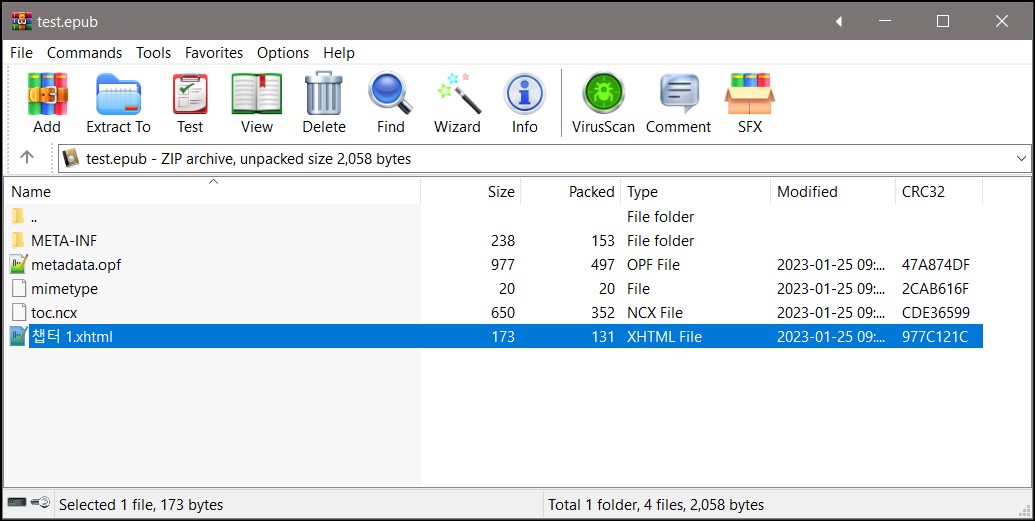Select the metadata.opf file
The height and width of the screenshot is (521, 1035).
[76, 265]
